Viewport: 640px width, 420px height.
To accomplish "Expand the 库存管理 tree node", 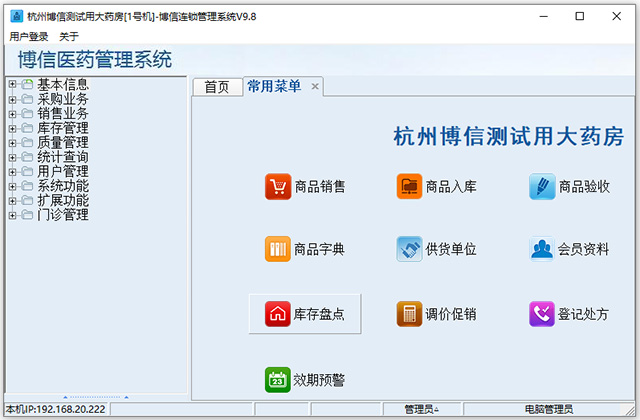I will tap(13, 128).
